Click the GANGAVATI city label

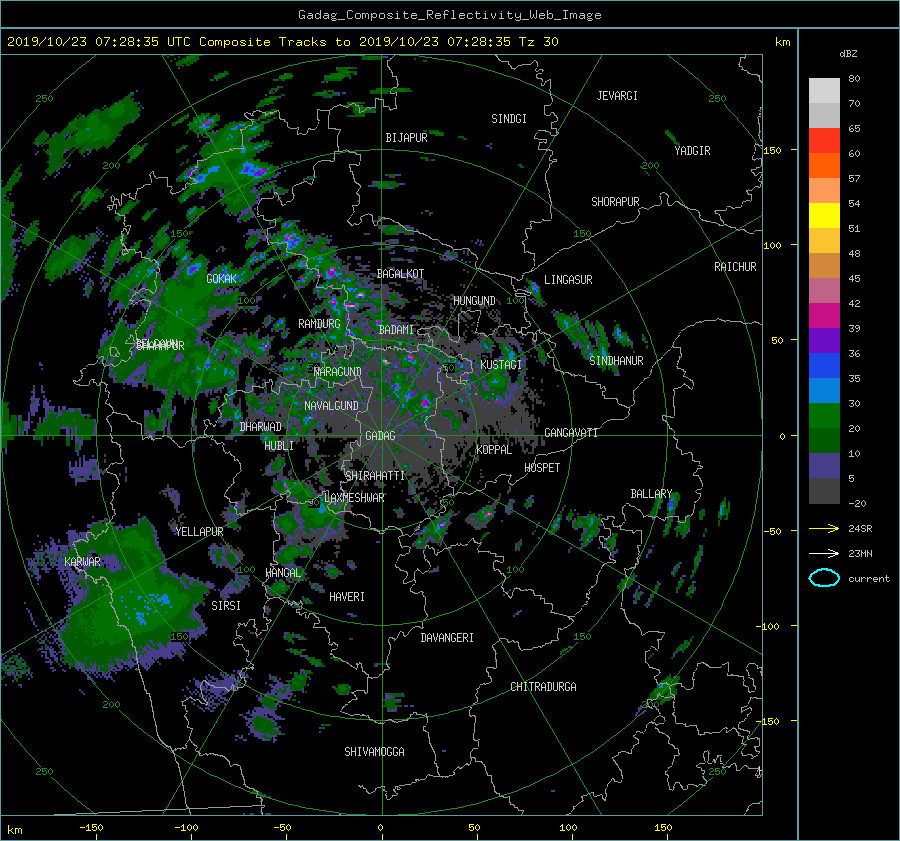point(571,433)
